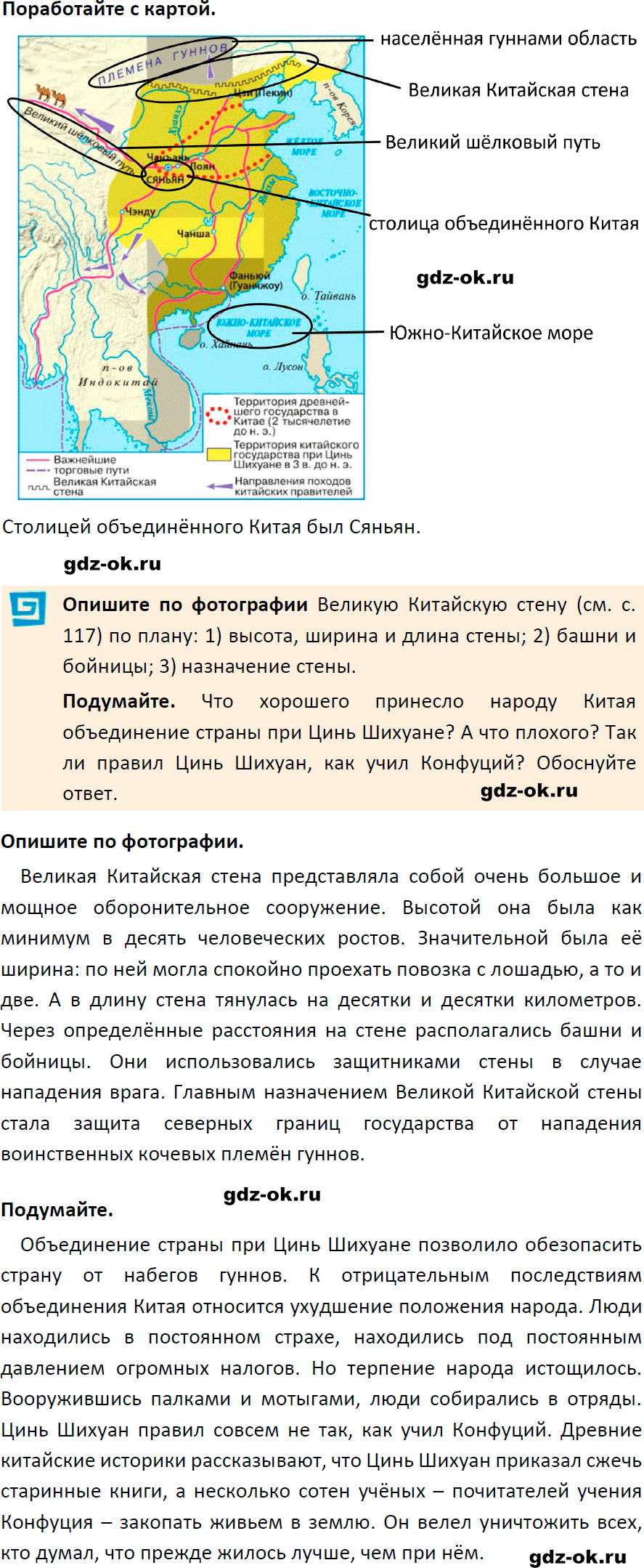Click the sentence 'Столицей объединённого Китая был Сяньян.'
Screen dimensions: 644x1568
[x=211, y=528]
